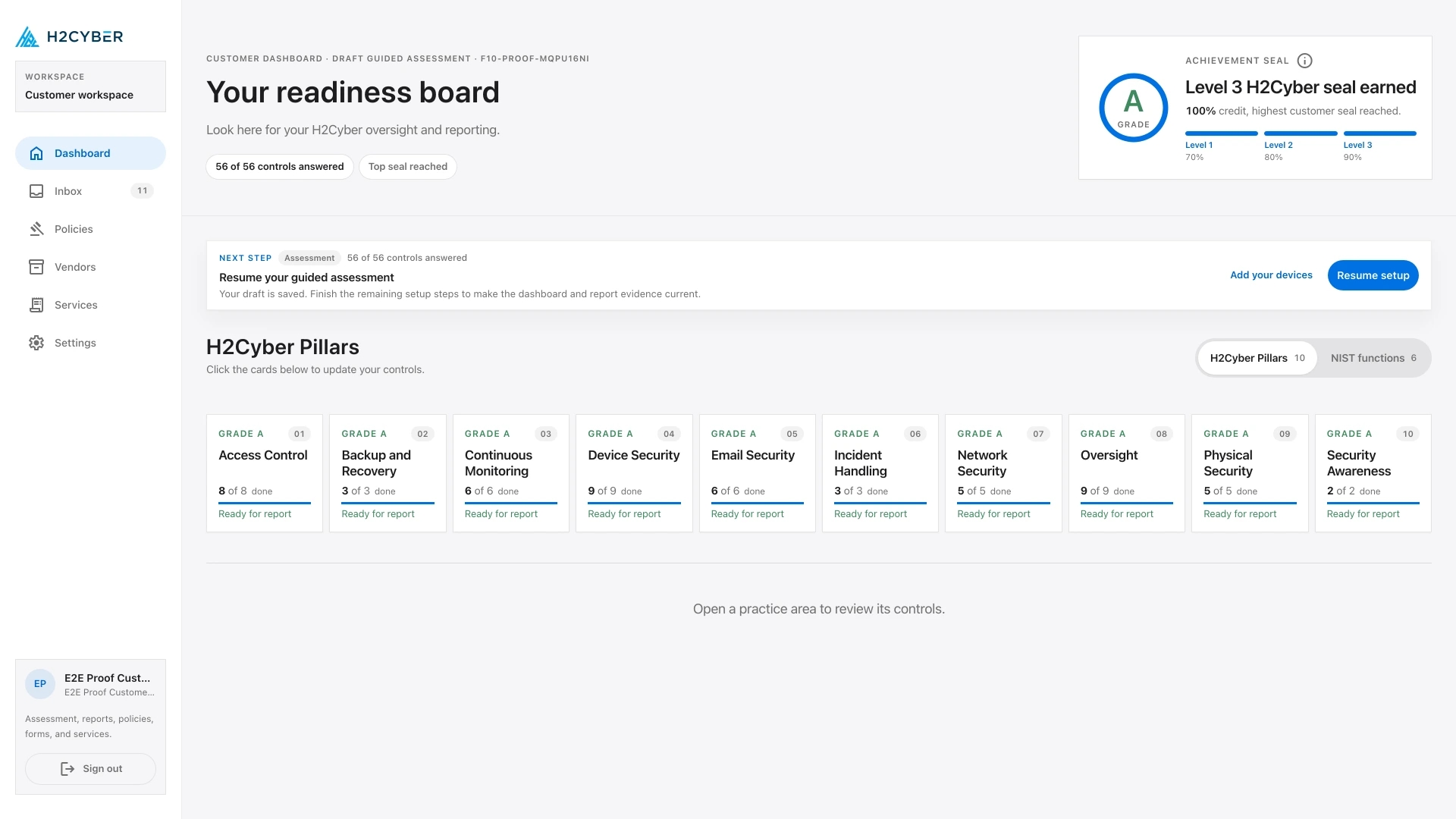Open the Security Awareness card

point(1373,473)
